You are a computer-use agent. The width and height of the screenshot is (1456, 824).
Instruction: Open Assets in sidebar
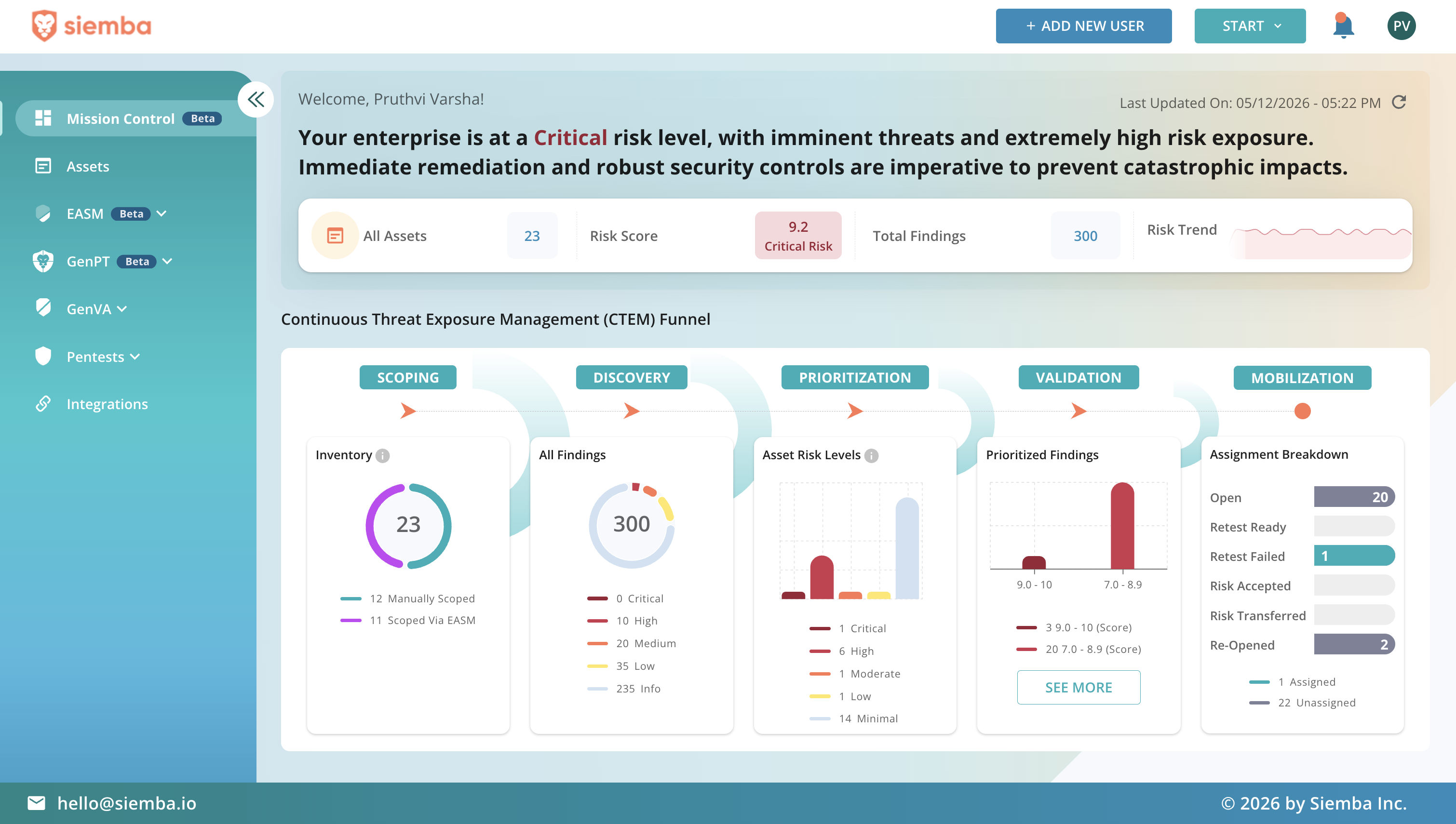[88, 166]
